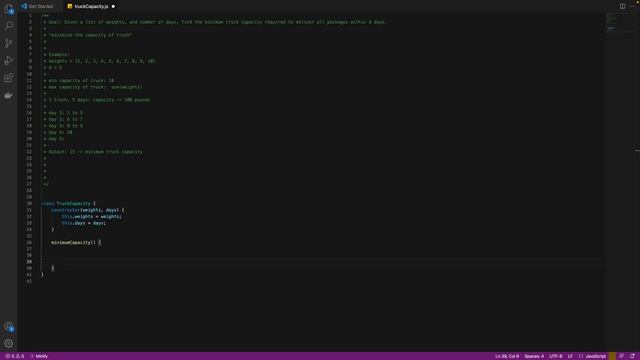This screenshot has width=640, height=360.
Task: Open the Extensions view
Action: [x=9, y=78]
